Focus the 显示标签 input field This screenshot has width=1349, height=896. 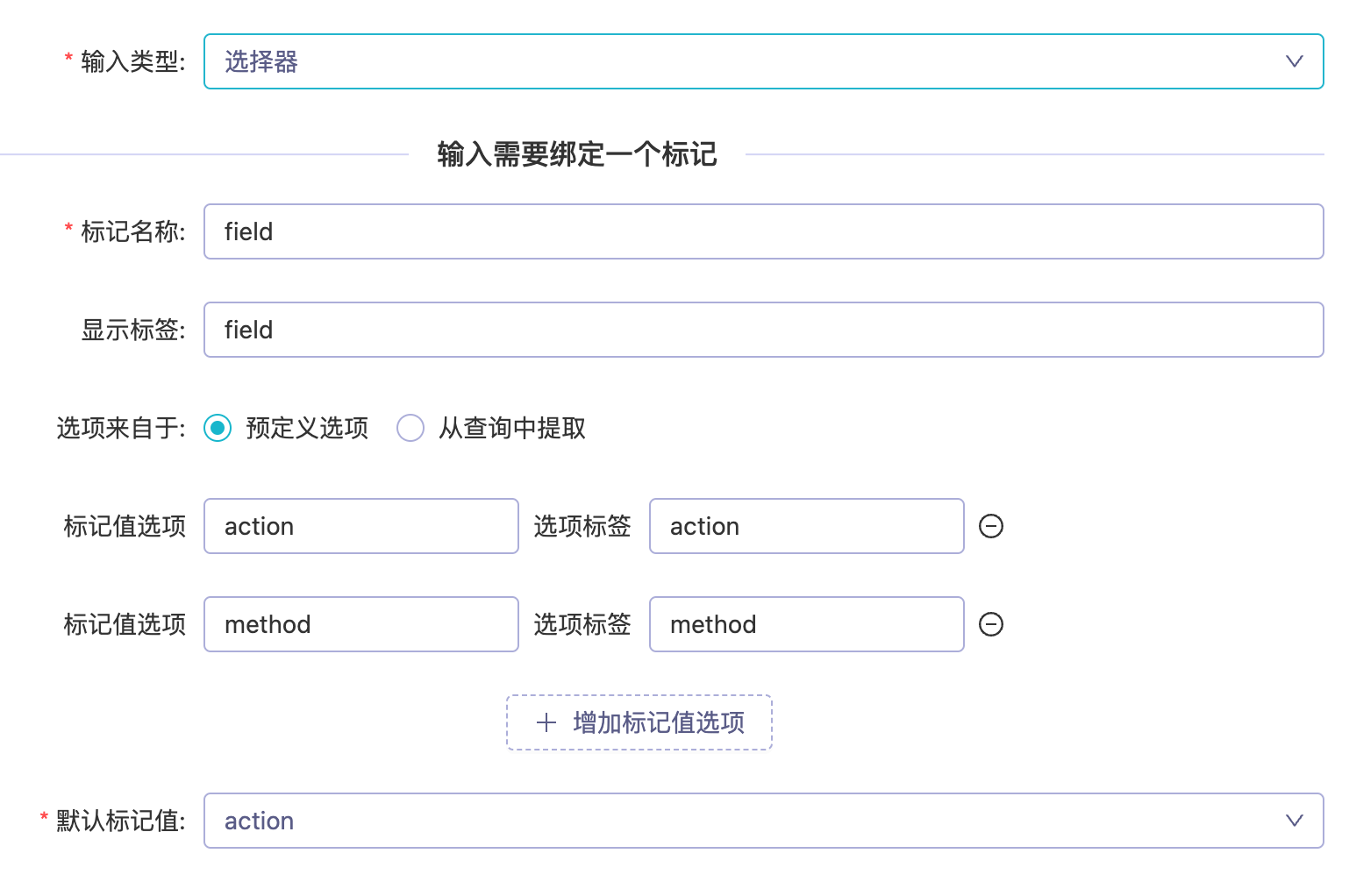pyautogui.click(x=763, y=330)
